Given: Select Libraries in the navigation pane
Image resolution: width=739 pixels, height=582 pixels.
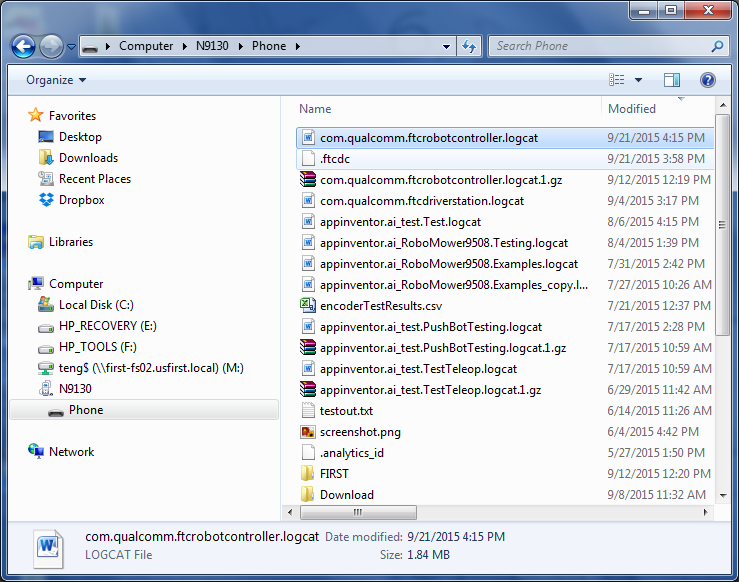Looking at the screenshot, I should click(71, 242).
